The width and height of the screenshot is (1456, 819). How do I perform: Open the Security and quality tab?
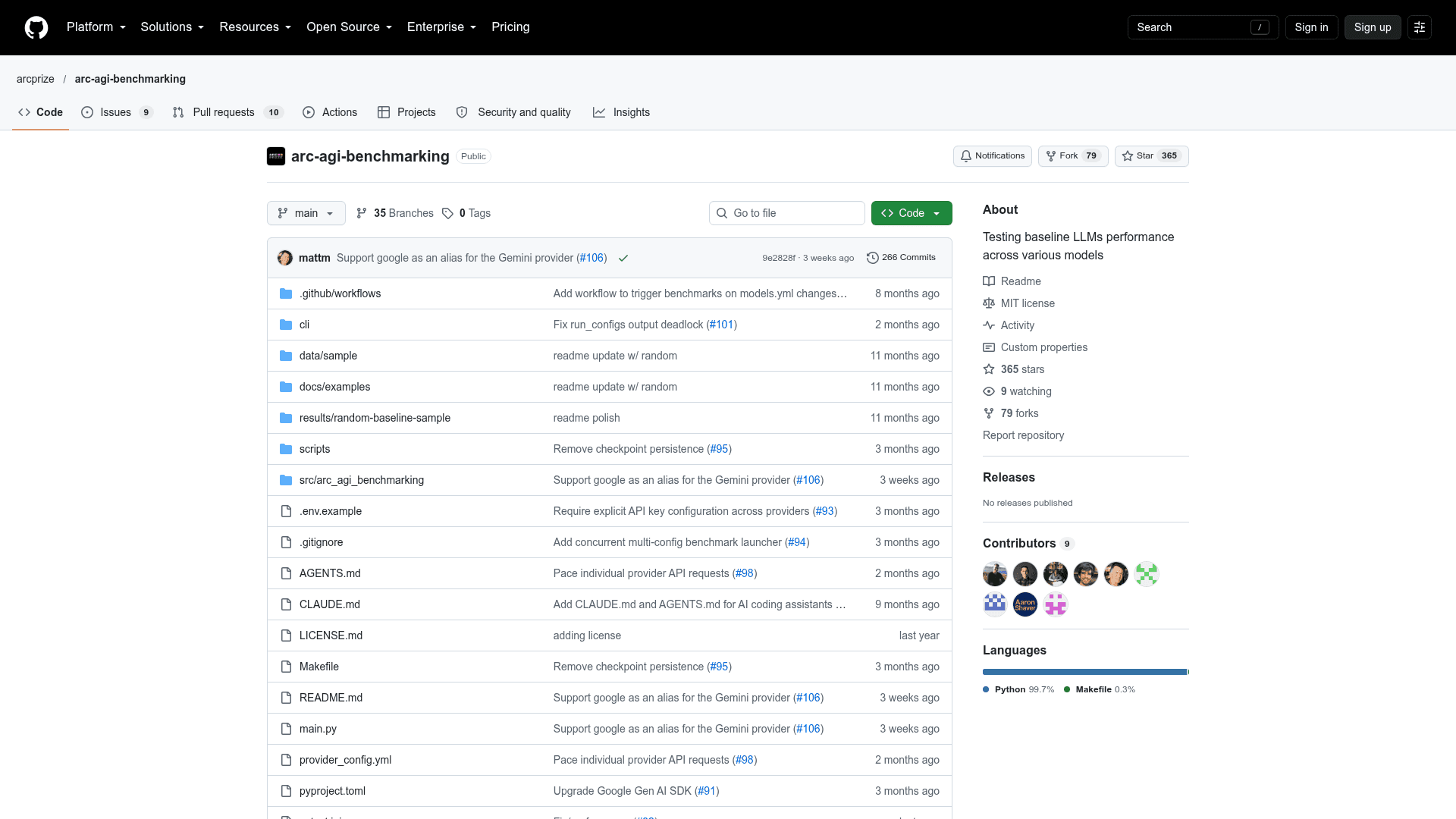point(513,112)
